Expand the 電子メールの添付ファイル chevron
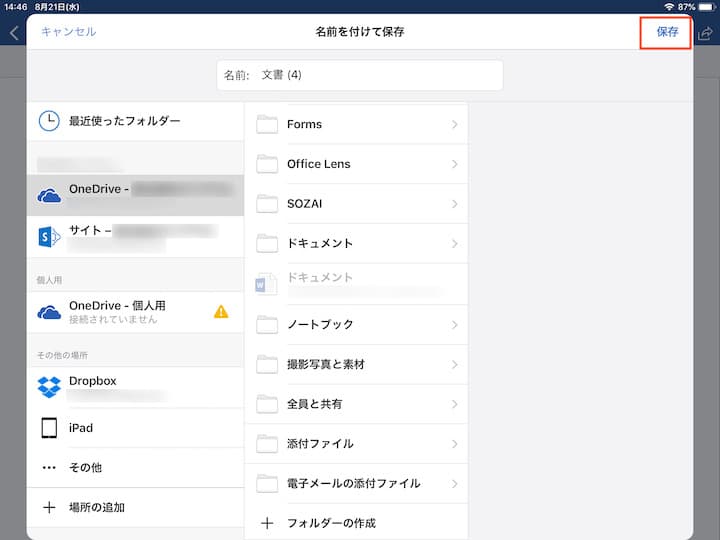Screen dimensions: 720x540 click(454, 484)
